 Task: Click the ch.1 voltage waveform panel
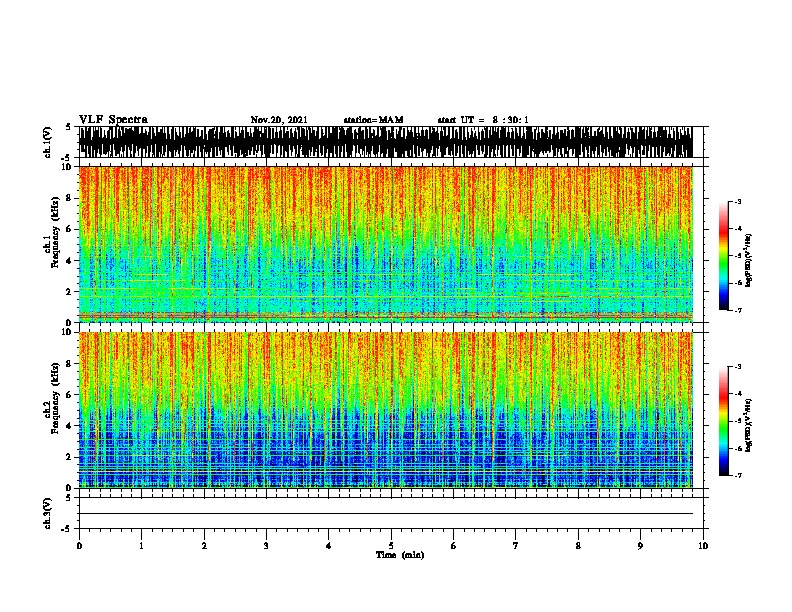pos(385,142)
